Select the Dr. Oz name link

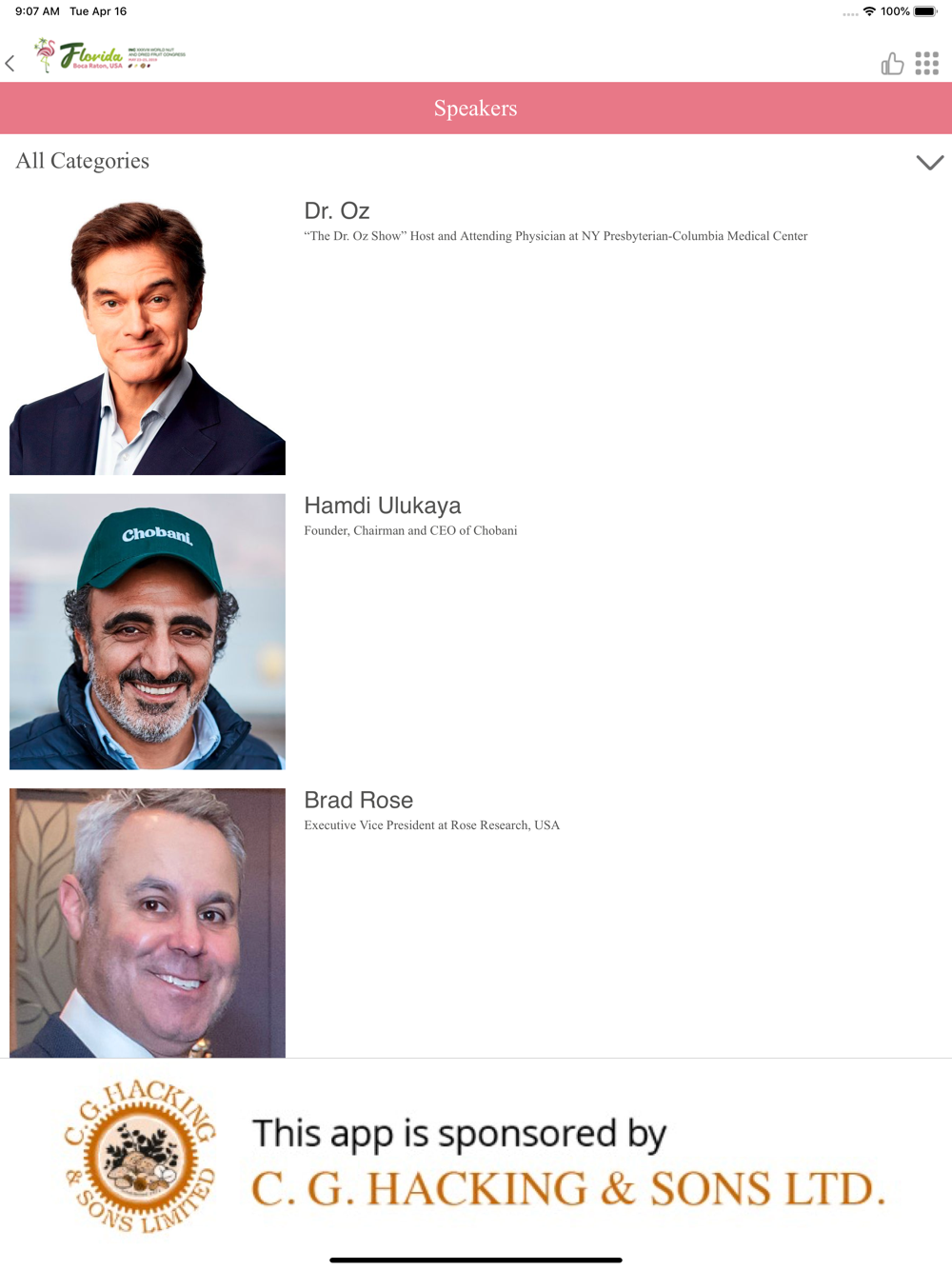[x=337, y=210]
